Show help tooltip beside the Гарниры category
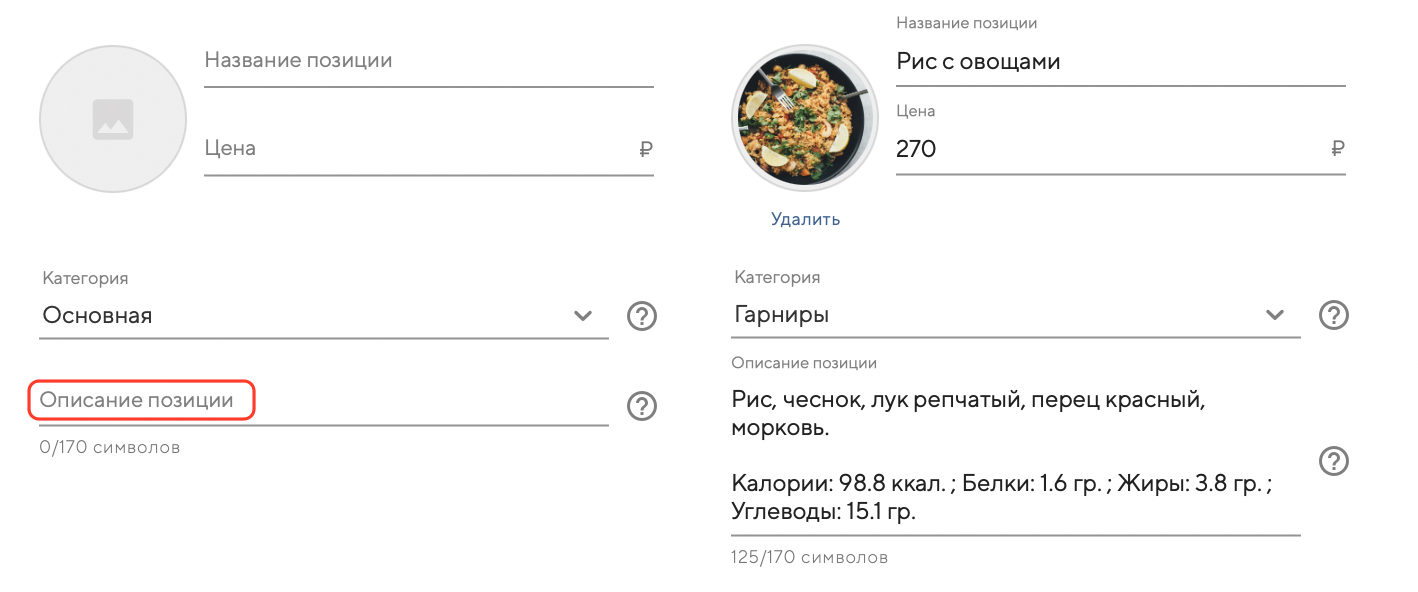1418x592 pixels. [x=1334, y=315]
